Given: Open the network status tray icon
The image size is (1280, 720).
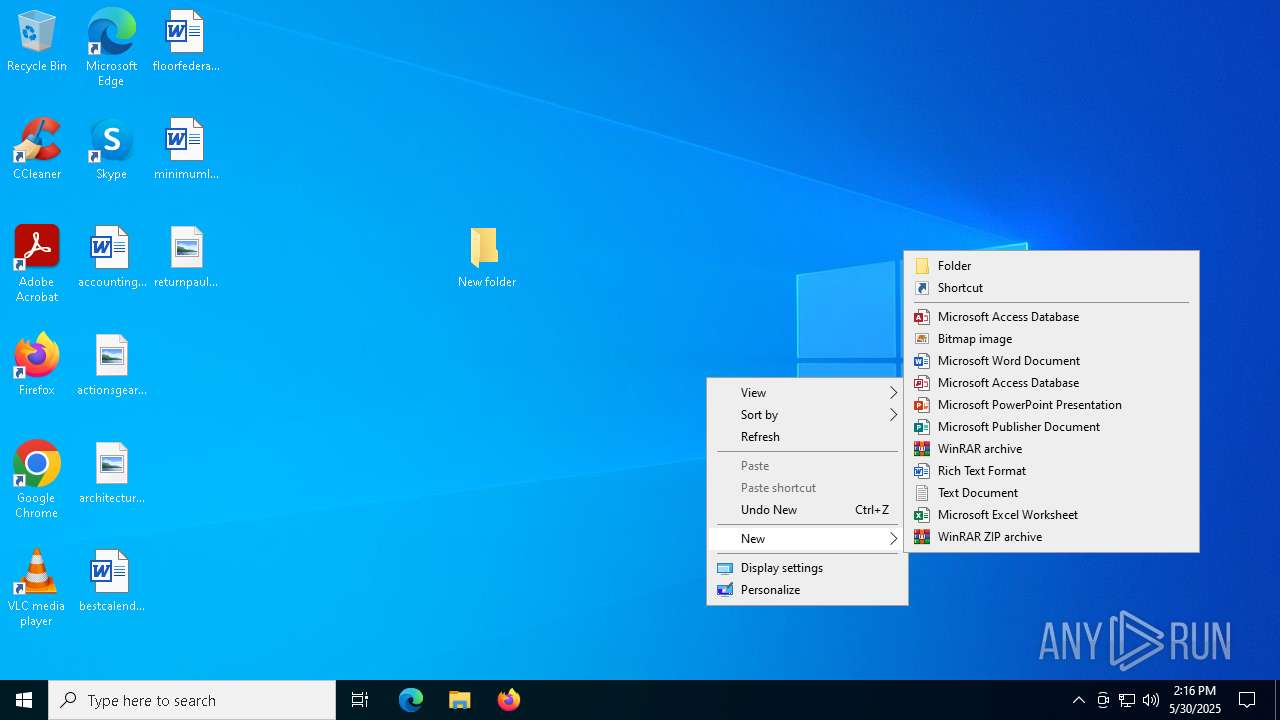Looking at the screenshot, I should [1127, 700].
